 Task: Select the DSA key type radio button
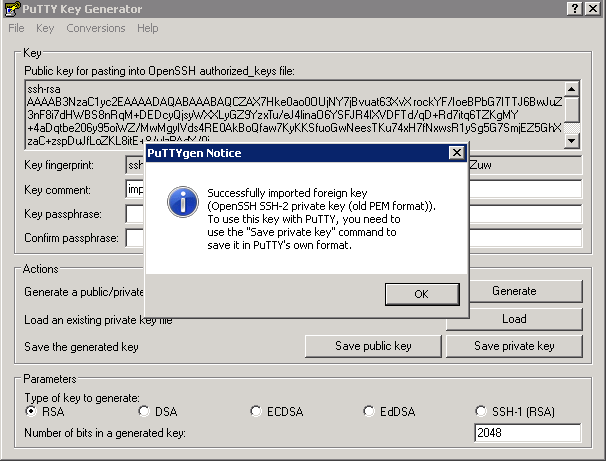click(144, 411)
